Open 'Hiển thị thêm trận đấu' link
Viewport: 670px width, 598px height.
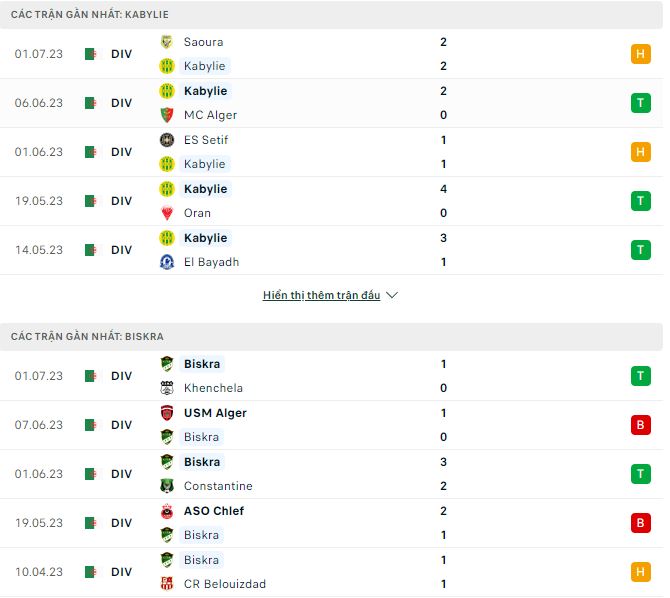click(321, 296)
